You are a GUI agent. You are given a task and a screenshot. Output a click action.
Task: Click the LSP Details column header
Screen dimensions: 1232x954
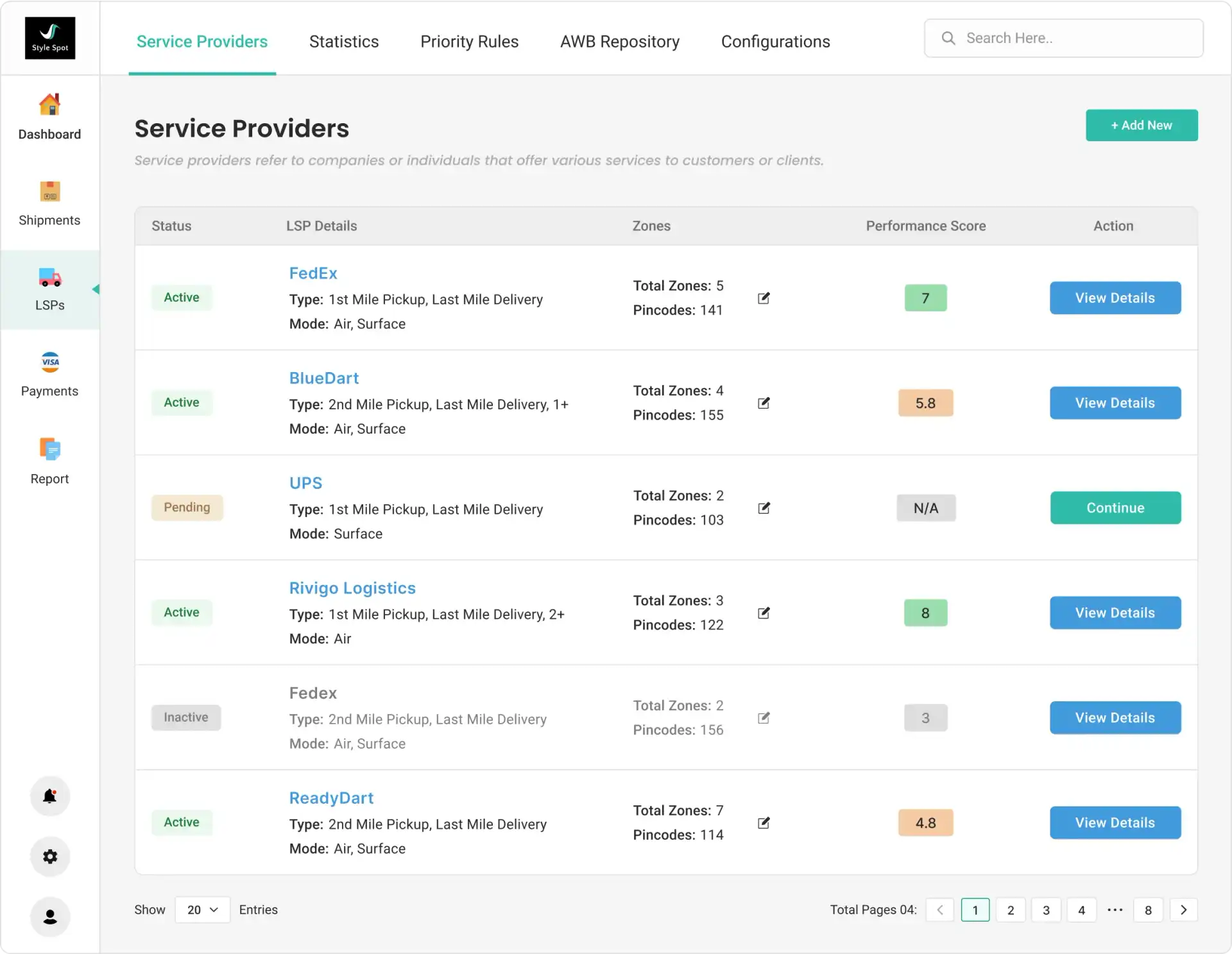click(321, 226)
